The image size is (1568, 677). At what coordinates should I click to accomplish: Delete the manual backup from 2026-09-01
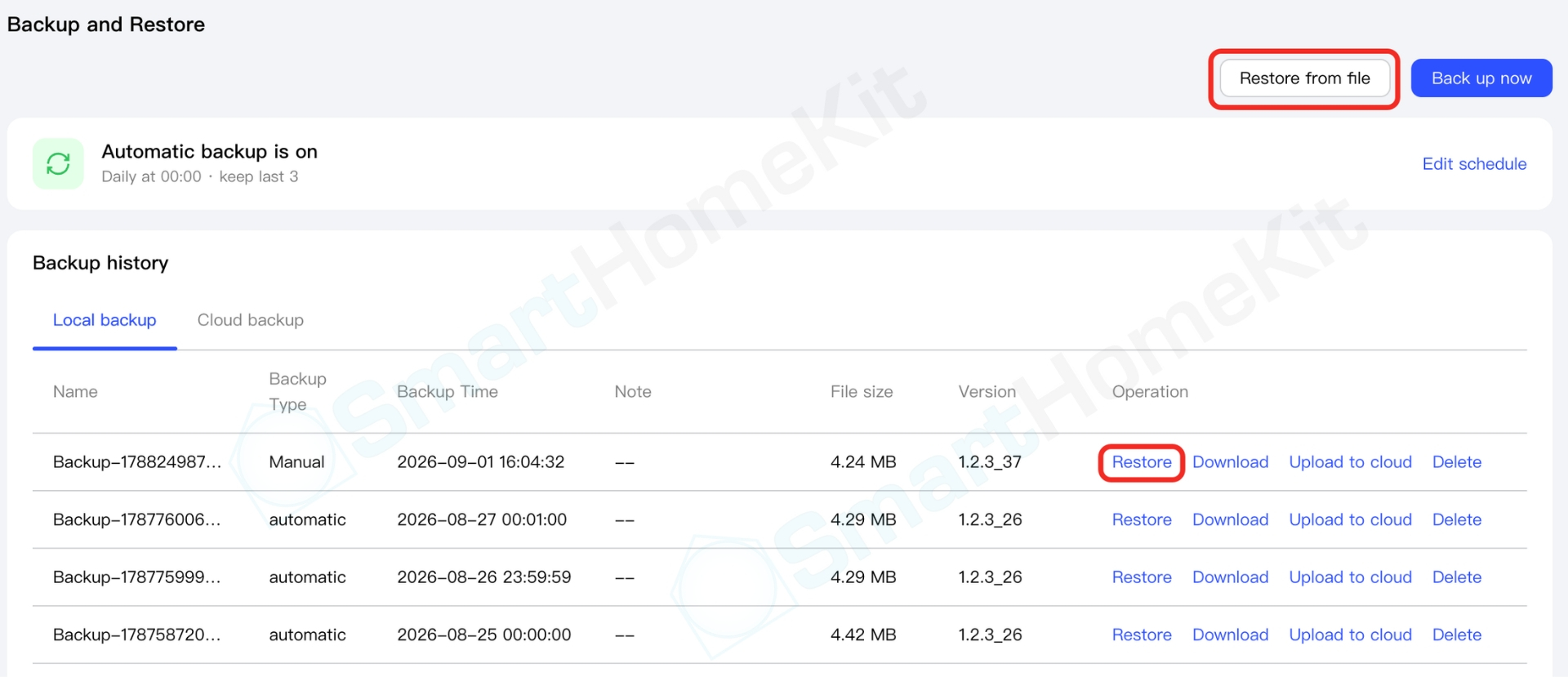tap(1457, 462)
